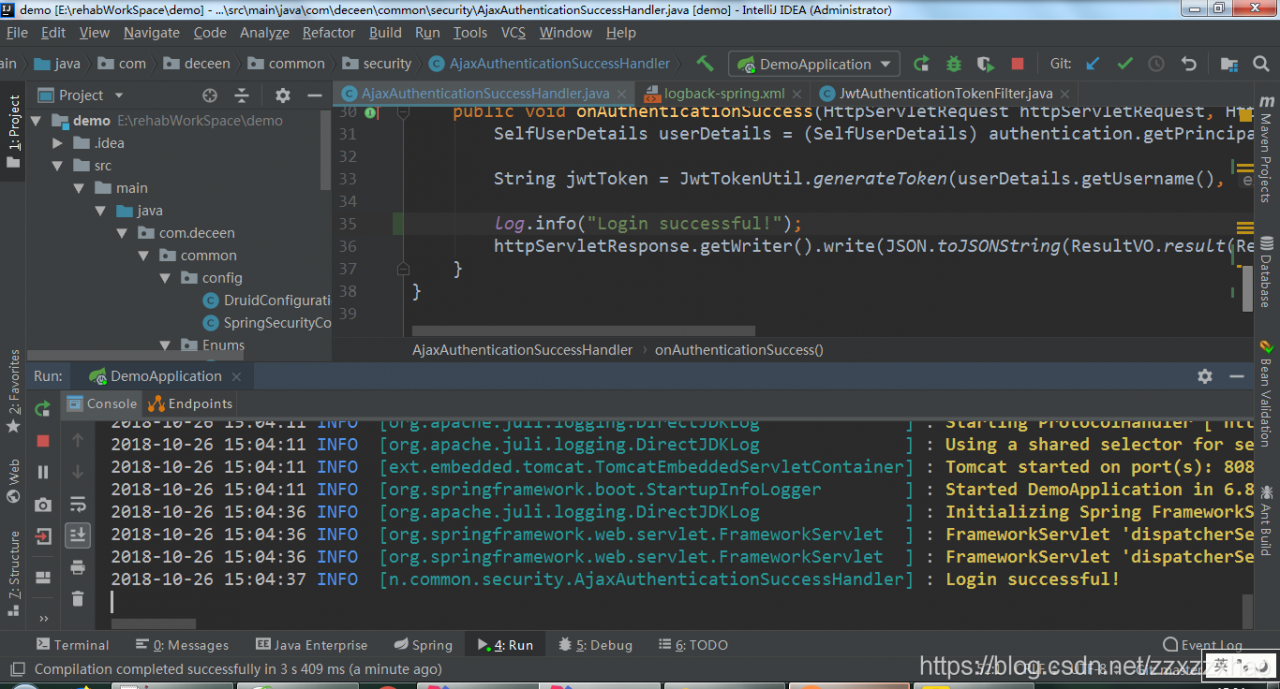1280x689 pixels.
Task: Switch to the logback-spring.xml editor tab
Action: [724, 94]
